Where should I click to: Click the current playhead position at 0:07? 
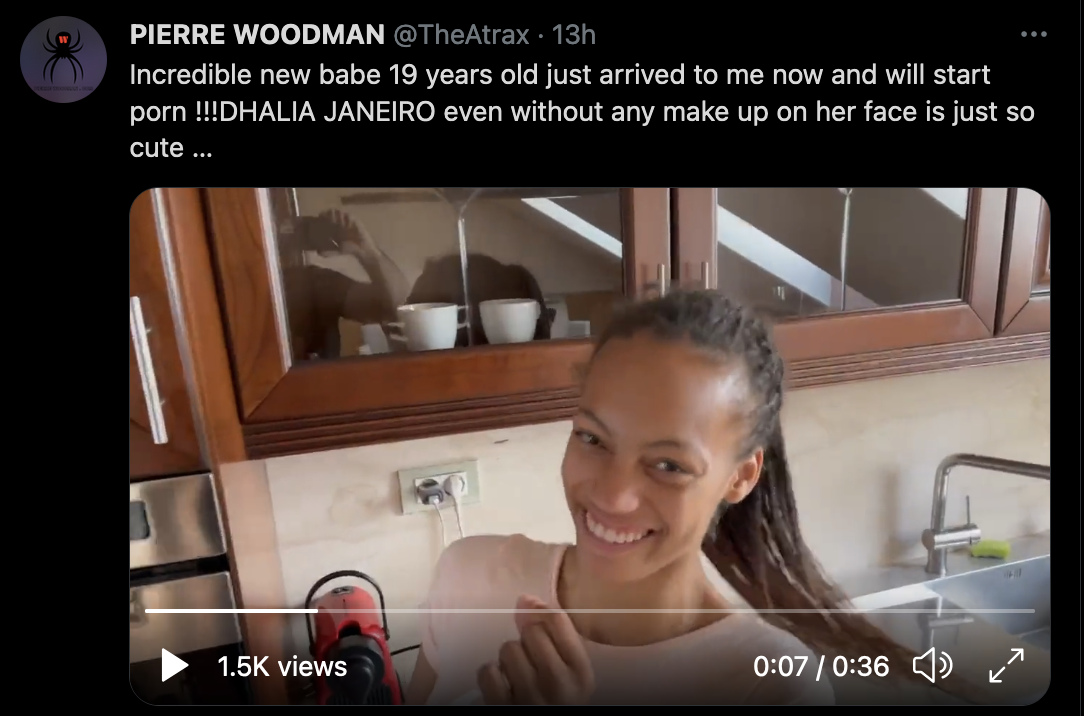click(317, 611)
